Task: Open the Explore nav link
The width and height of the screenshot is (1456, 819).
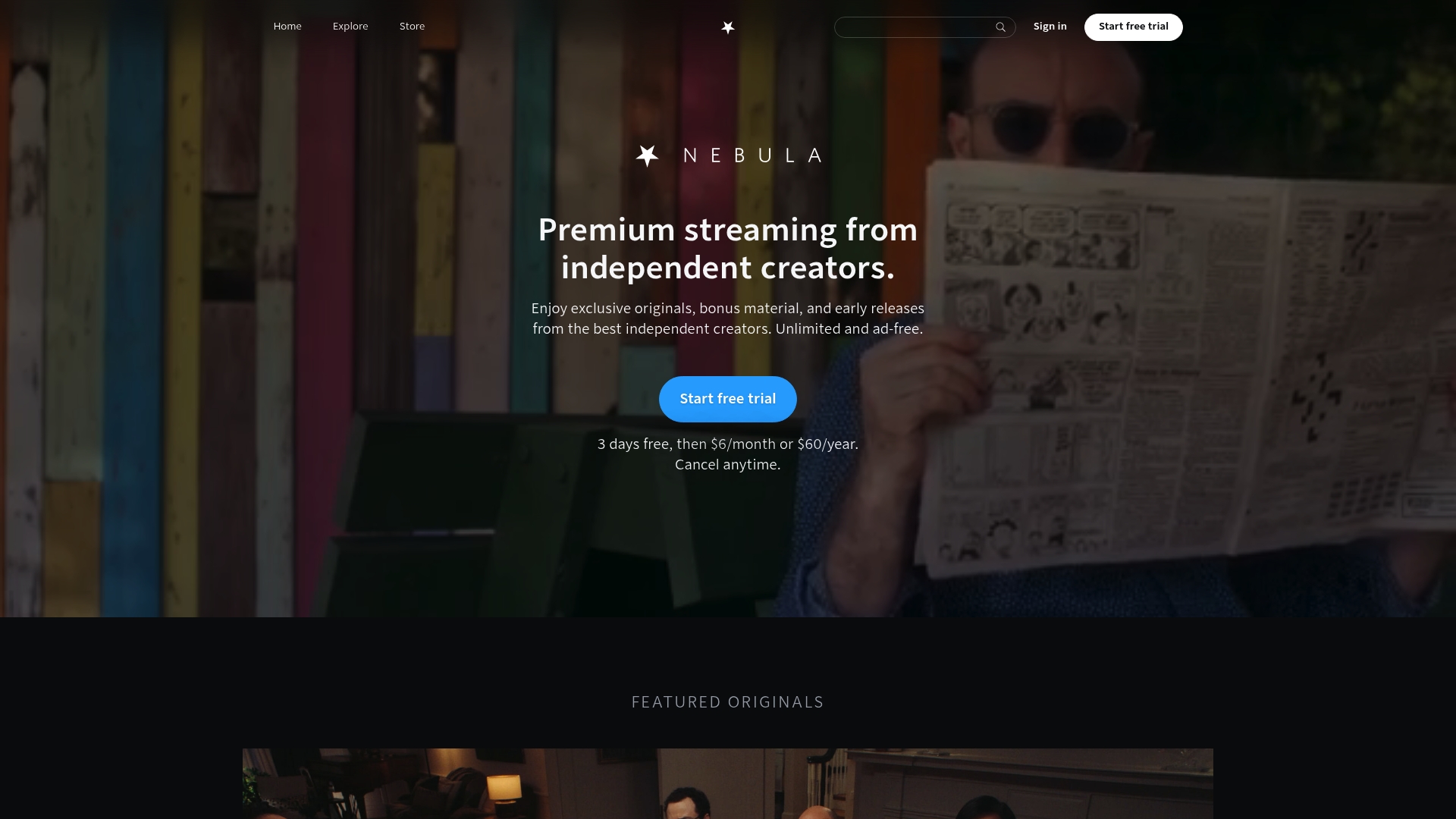Action: pyautogui.click(x=350, y=27)
